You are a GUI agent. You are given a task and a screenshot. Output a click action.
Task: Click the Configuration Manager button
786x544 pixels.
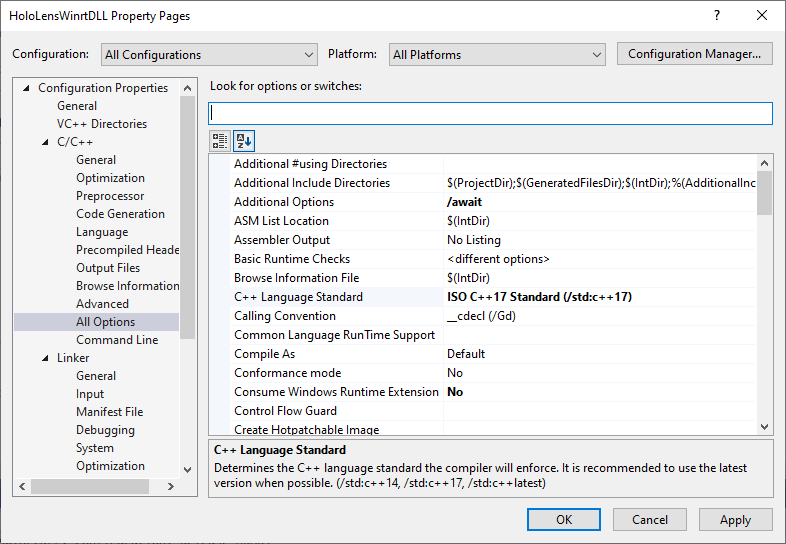coord(694,54)
